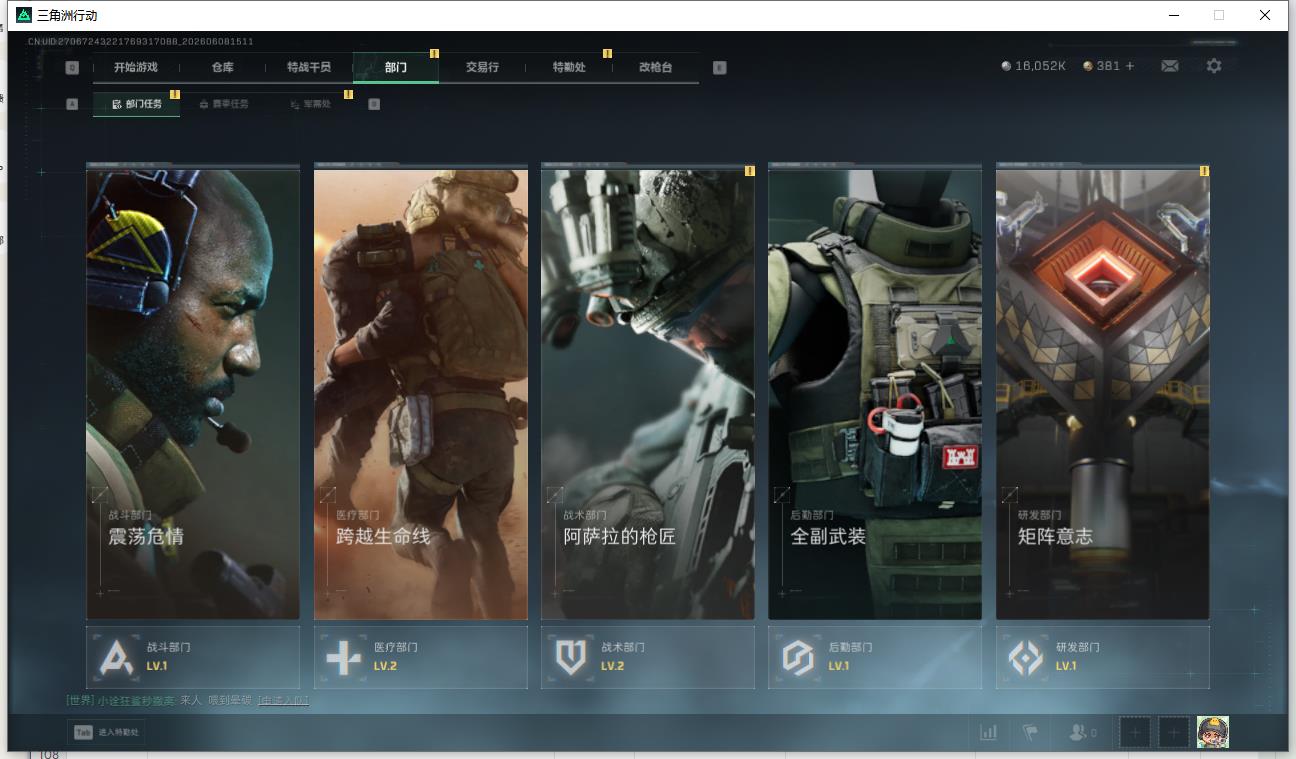This screenshot has width=1296, height=759.
Task: Open the 军需处 sub-tab
Action: click(311, 104)
